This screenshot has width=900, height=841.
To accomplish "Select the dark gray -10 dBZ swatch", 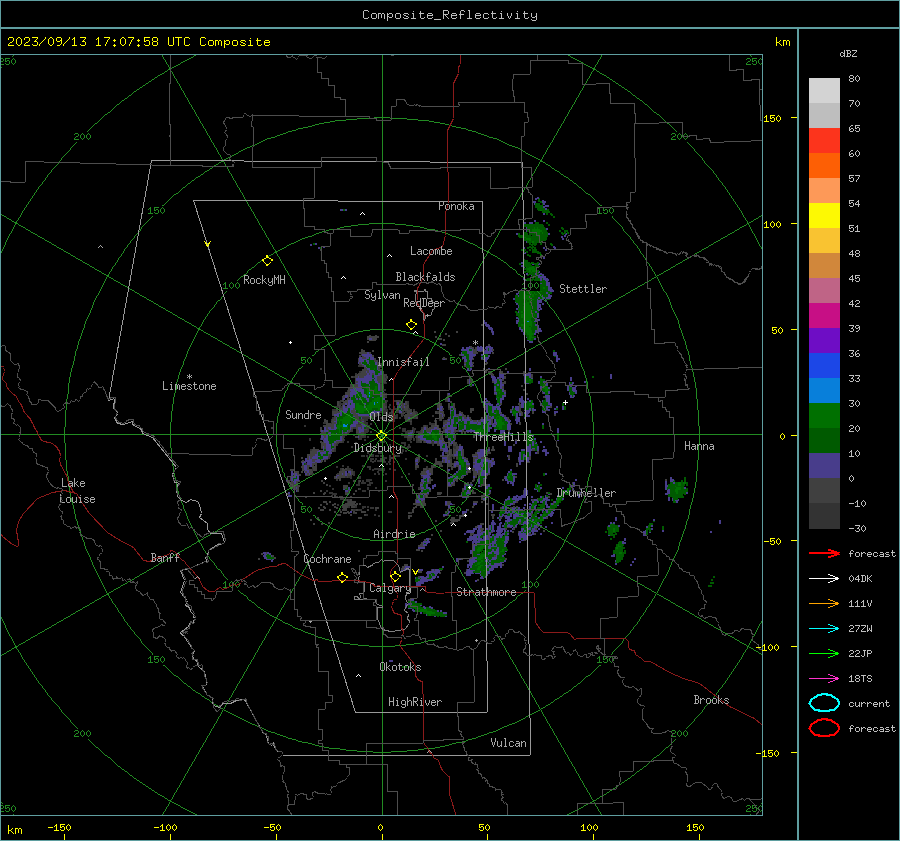I will coord(824,516).
